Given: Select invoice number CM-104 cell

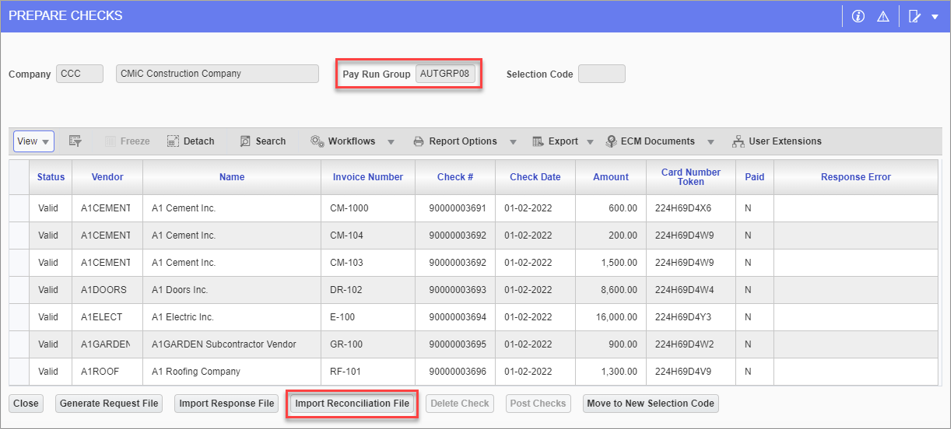Looking at the screenshot, I should point(368,235).
